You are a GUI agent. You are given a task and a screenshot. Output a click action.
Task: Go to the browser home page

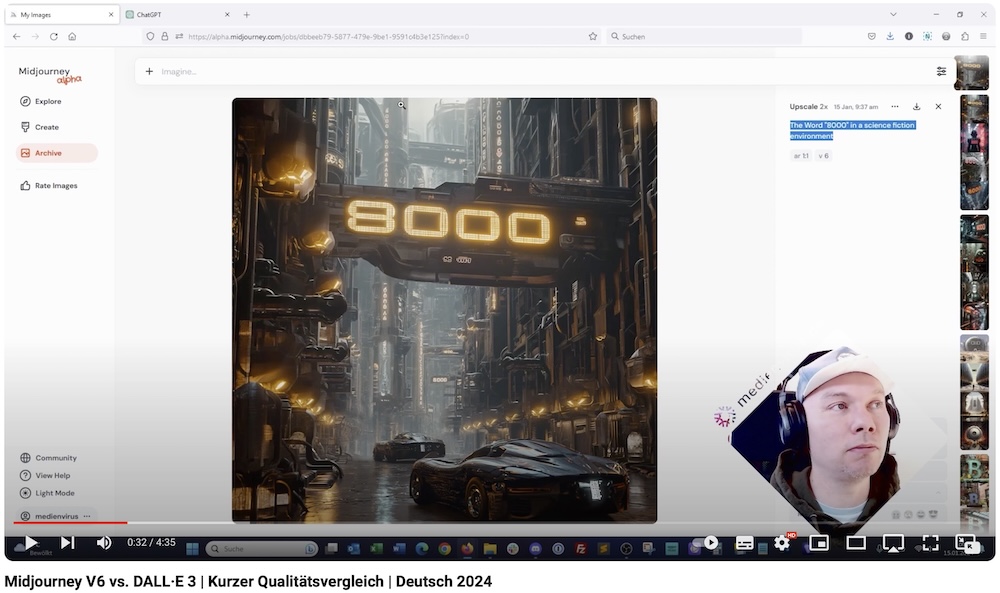click(72, 36)
